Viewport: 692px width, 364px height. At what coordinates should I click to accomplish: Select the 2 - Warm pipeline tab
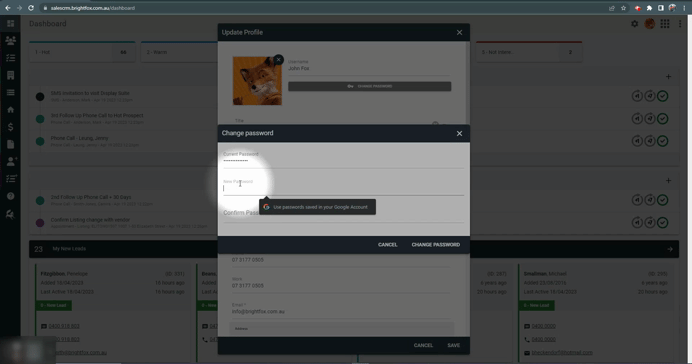point(179,52)
